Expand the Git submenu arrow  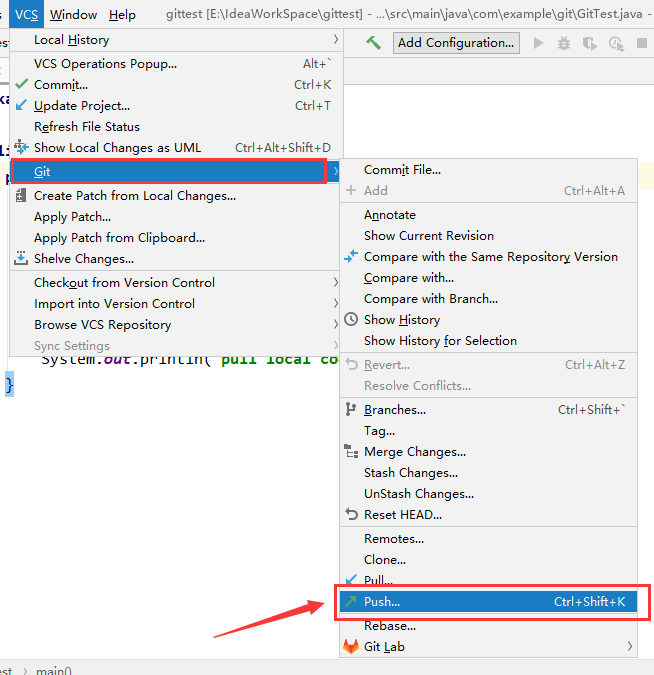click(x=335, y=171)
